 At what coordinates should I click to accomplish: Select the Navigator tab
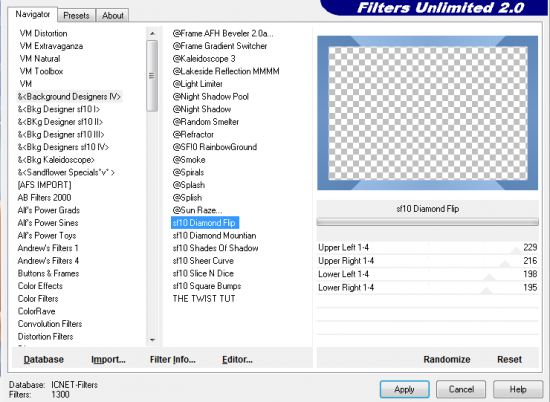click(33, 14)
